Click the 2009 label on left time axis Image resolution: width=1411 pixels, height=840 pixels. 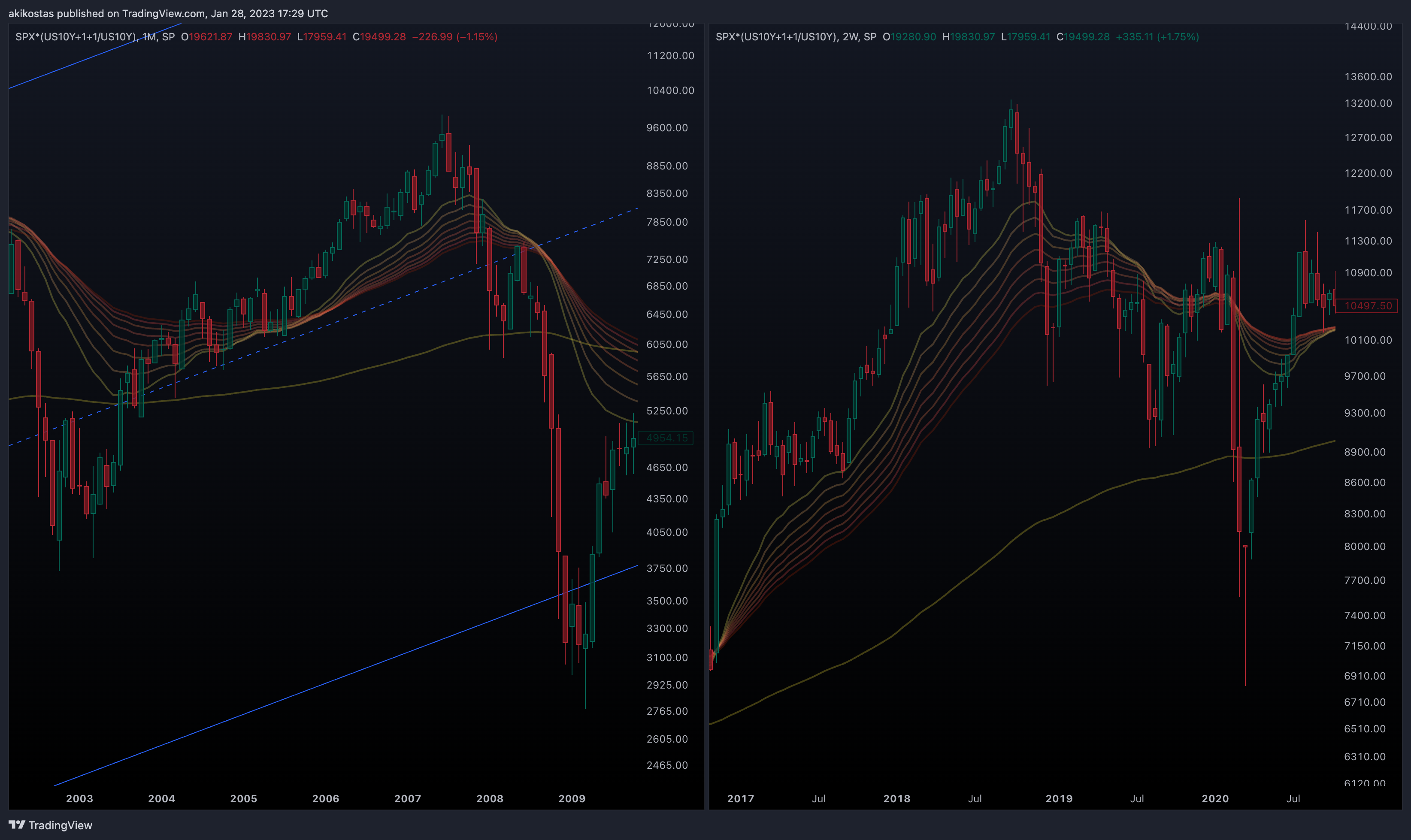tap(572, 798)
